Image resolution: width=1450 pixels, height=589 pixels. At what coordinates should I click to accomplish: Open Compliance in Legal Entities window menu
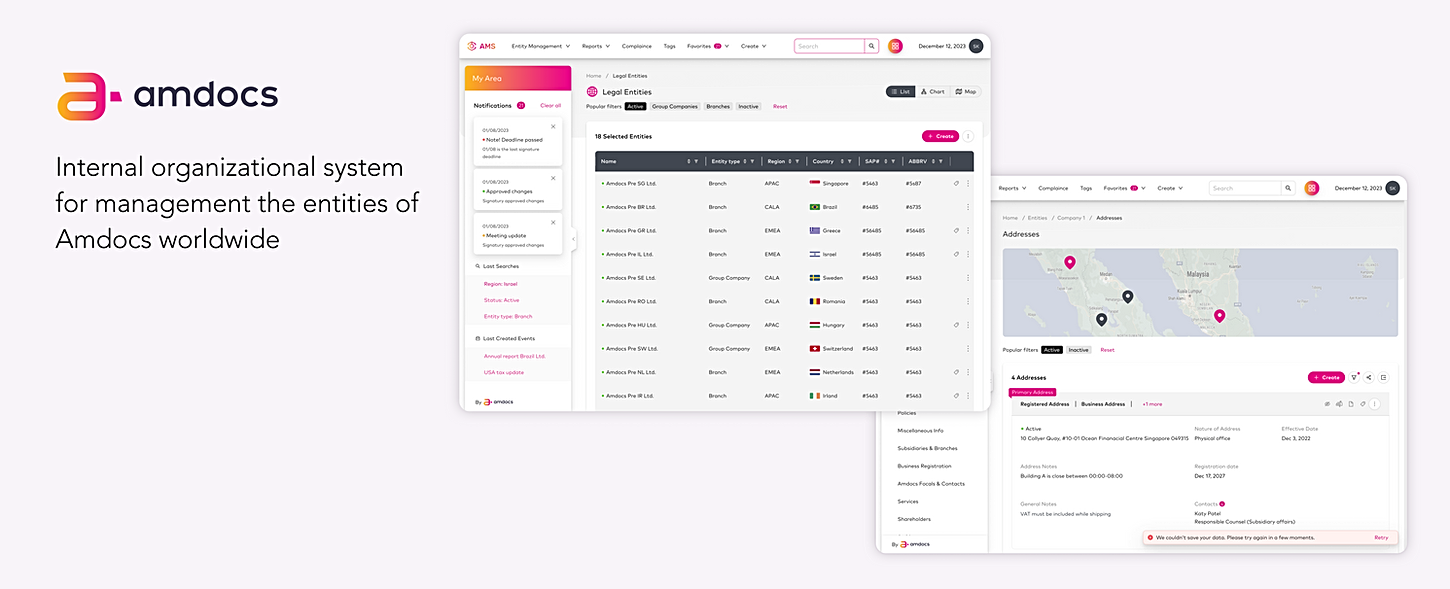pyautogui.click(x=637, y=46)
